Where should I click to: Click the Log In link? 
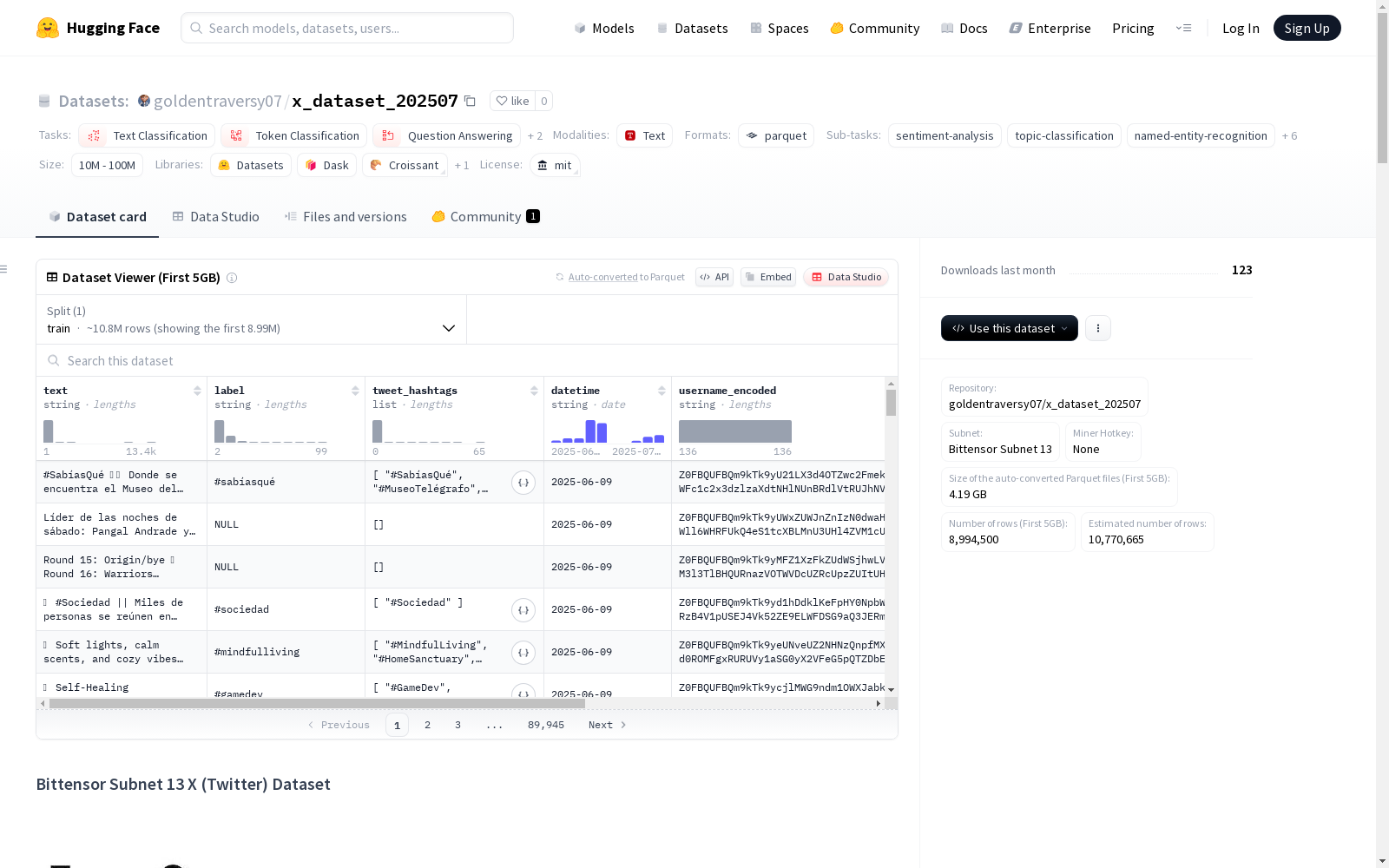(1241, 28)
